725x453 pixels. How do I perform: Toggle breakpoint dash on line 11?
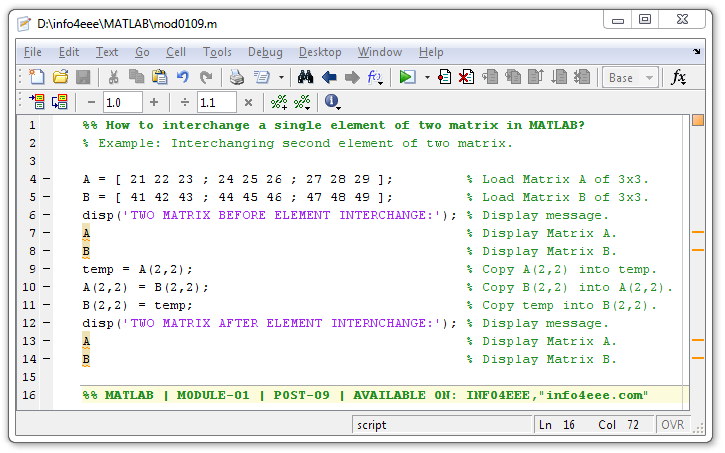coord(47,305)
